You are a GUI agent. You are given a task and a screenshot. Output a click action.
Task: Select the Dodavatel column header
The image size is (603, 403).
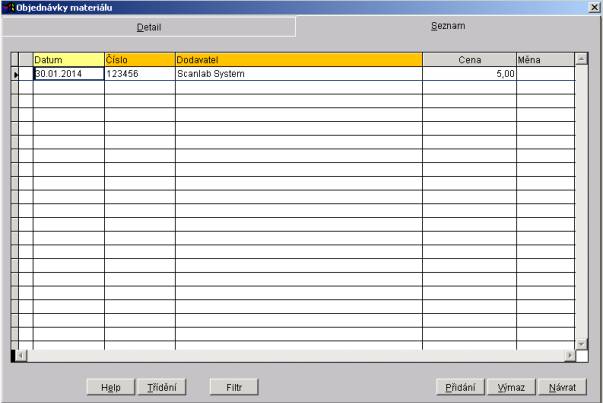tap(298, 60)
